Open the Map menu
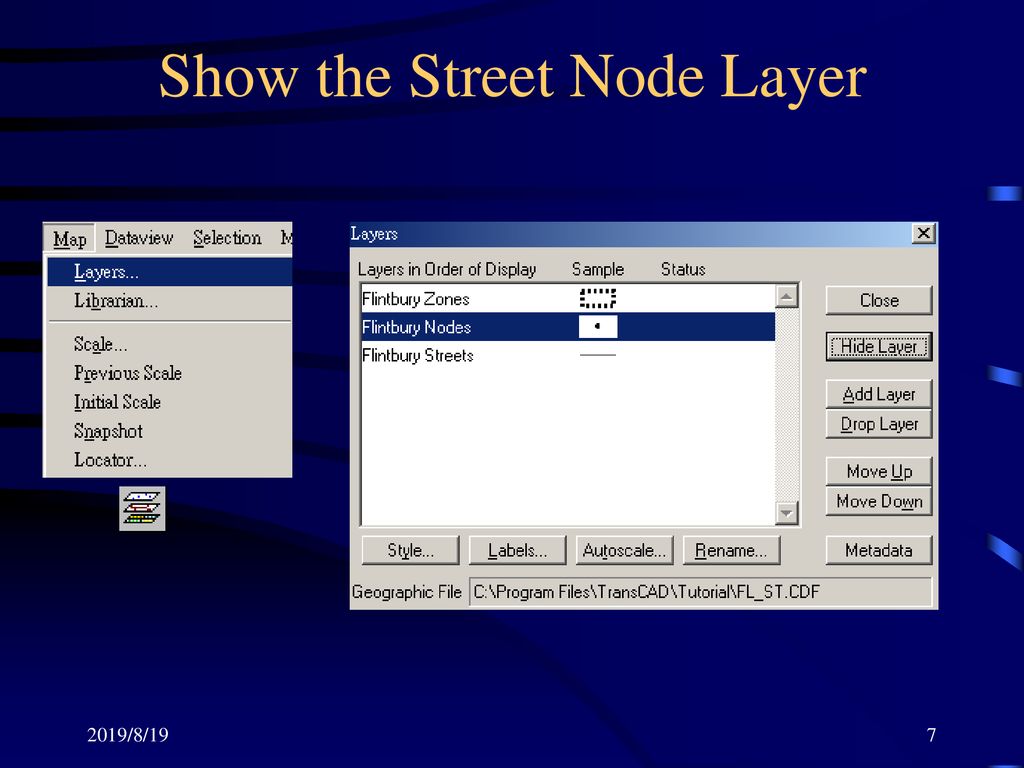The height and width of the screenshot is (768, 1024). 70,238
